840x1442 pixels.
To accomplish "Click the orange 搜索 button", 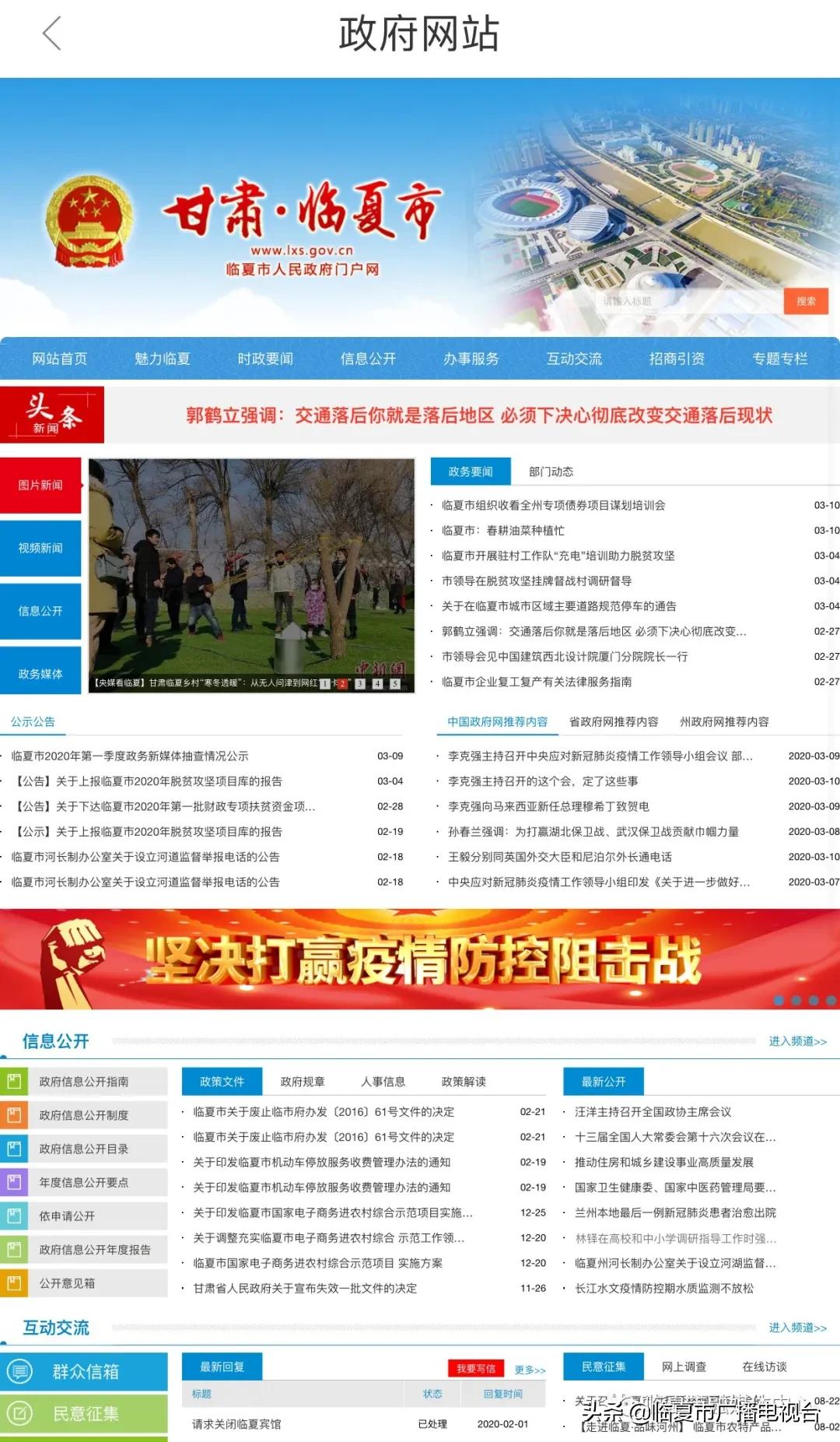I will (806, 301).
